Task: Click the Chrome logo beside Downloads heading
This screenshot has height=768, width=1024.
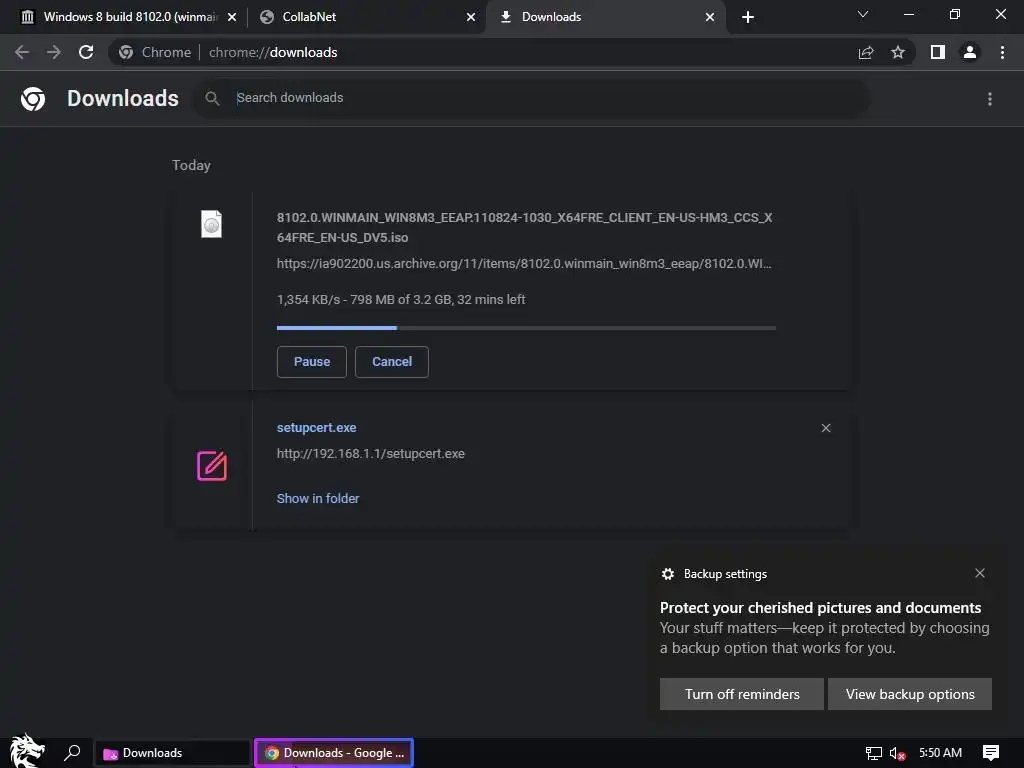Action: point(33,99)
